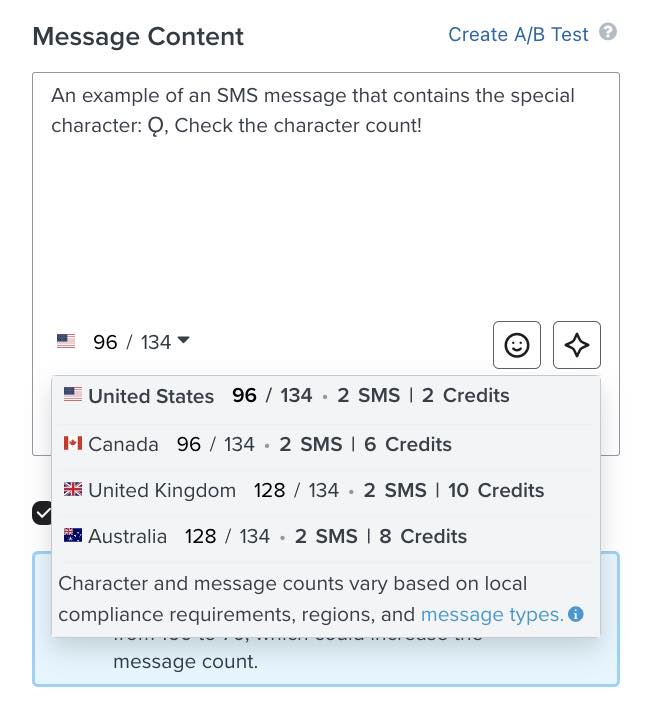Image resolution: width=652 pixels, height=704 pixels.
Task: Click the help question mark icon
Action: [608, 32]
